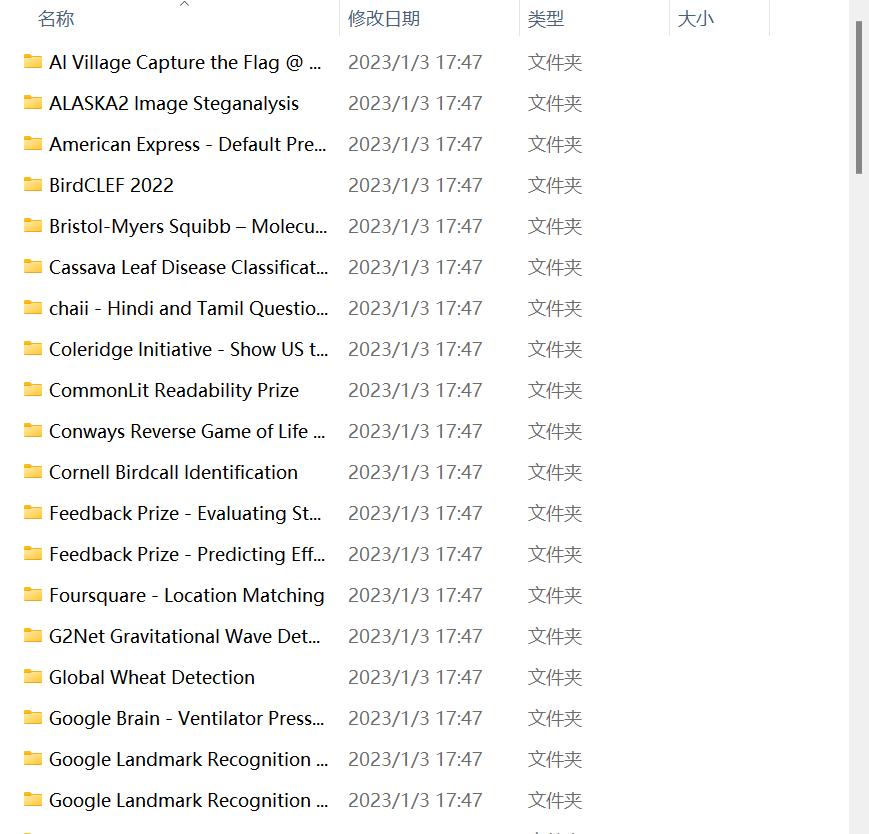Click folder icon of AI Village Capture the Flag
Viewport: 869px width, 834px height.
[33, 61]
